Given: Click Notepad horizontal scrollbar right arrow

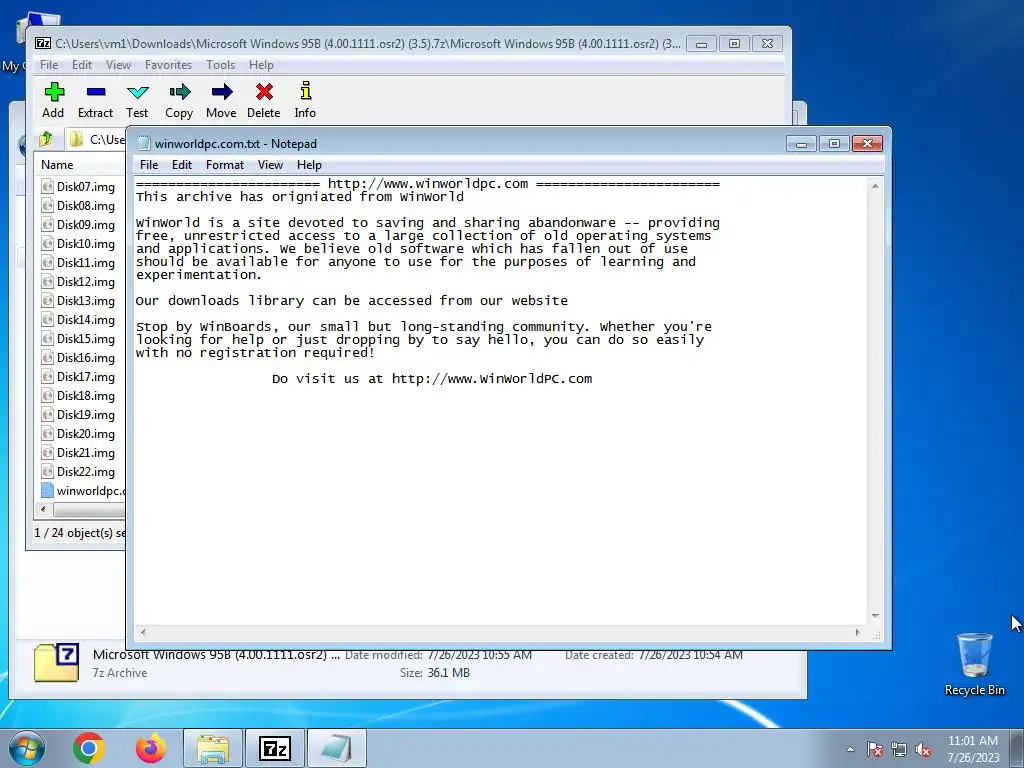Looking at the screenshot, I should [x=857, y=632].
